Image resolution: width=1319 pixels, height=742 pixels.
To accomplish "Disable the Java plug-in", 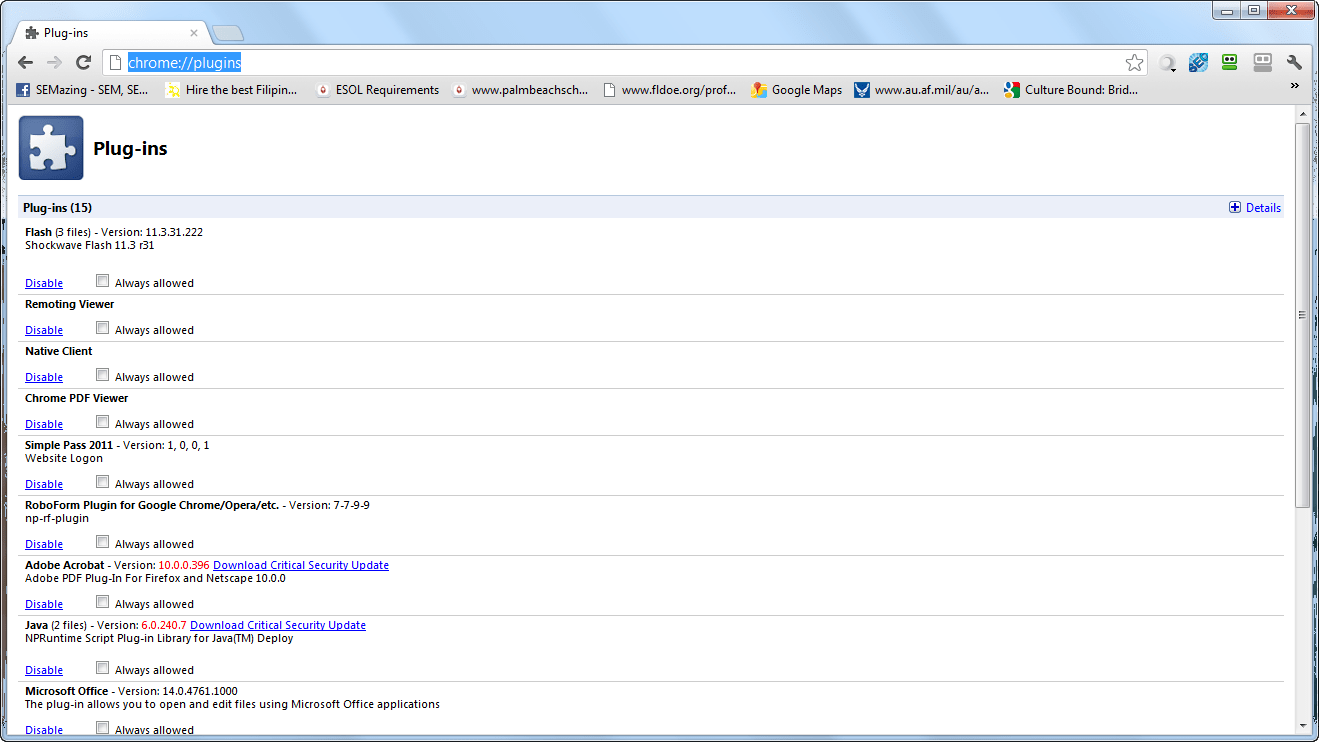I will pyautogui.click(x=44, y=670).
